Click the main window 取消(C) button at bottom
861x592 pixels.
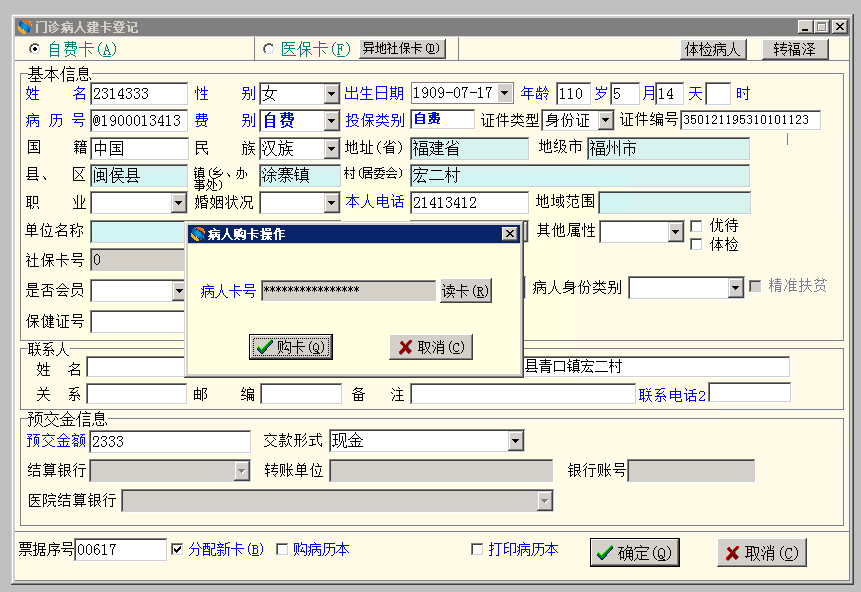pyautogui.click(x=762, y=552)
